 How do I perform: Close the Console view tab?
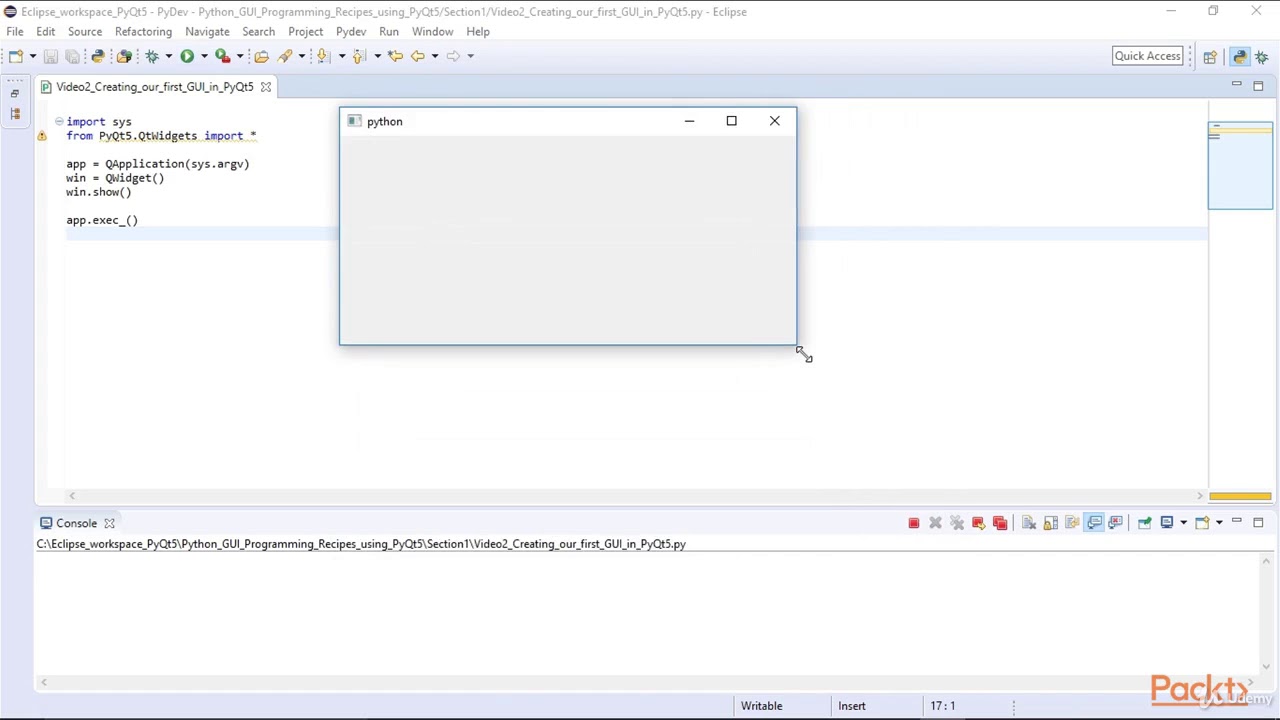(109, 523)
